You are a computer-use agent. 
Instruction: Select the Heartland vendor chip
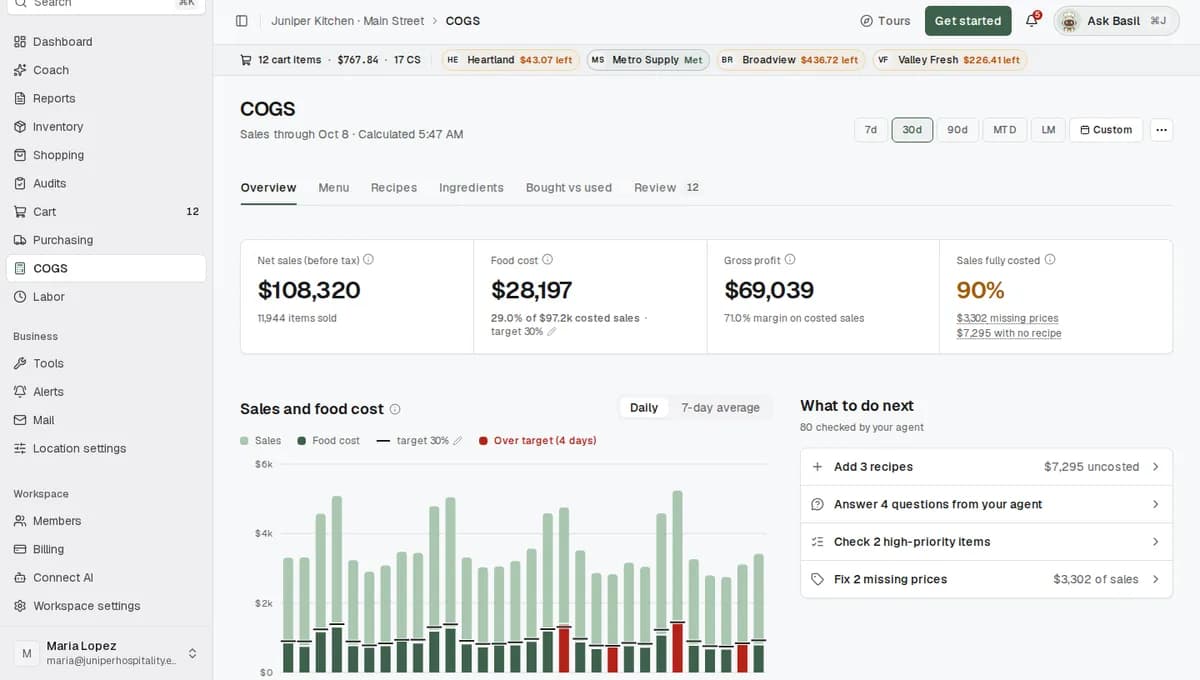coord(510,60)
